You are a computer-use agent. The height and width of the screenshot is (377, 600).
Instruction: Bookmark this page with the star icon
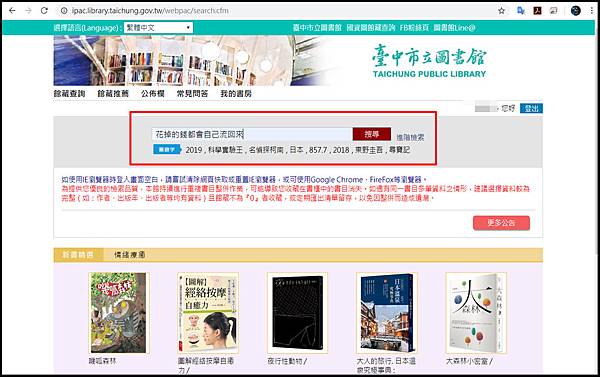(x=501, y=11)
